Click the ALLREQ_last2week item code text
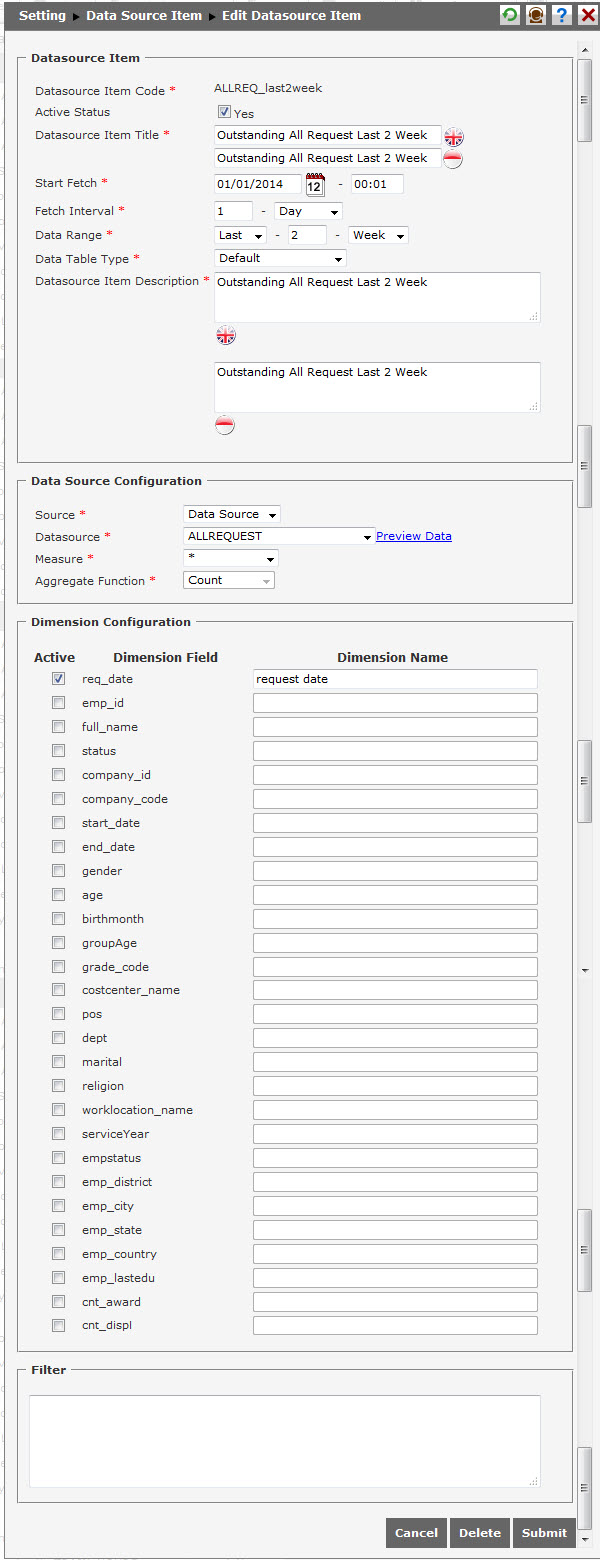600x1560 pixels. coord(268,89)
